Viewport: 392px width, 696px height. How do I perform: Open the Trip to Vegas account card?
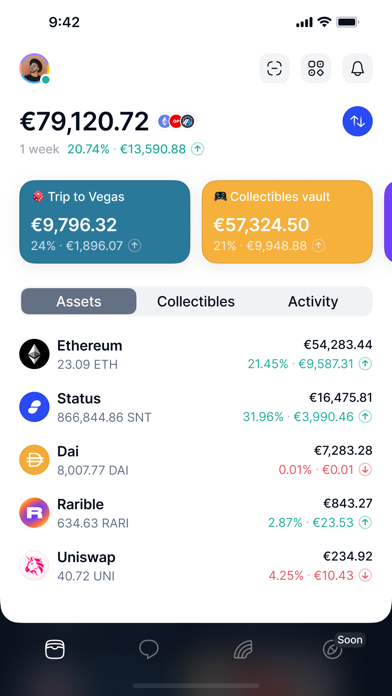pos(105,221)
